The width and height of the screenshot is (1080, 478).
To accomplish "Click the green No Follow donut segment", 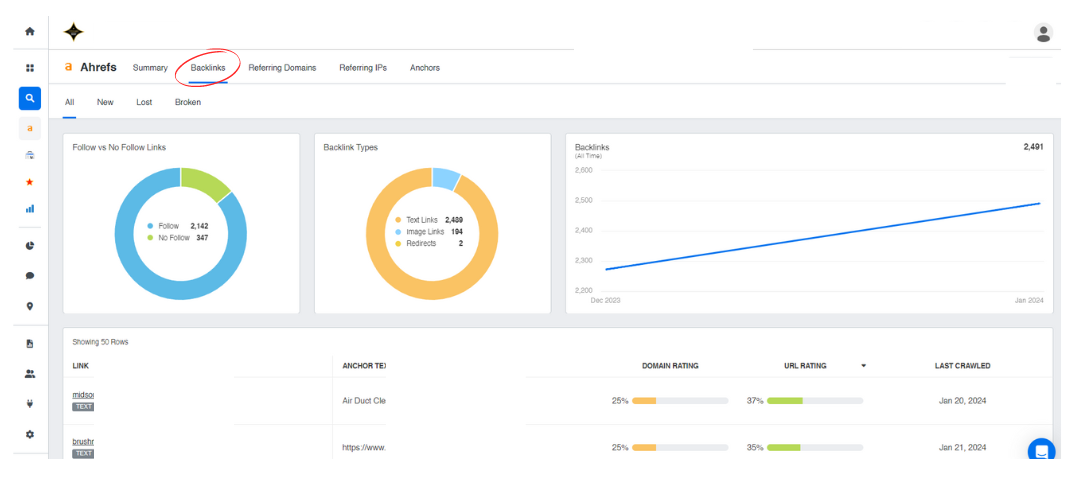I will 205,181.
